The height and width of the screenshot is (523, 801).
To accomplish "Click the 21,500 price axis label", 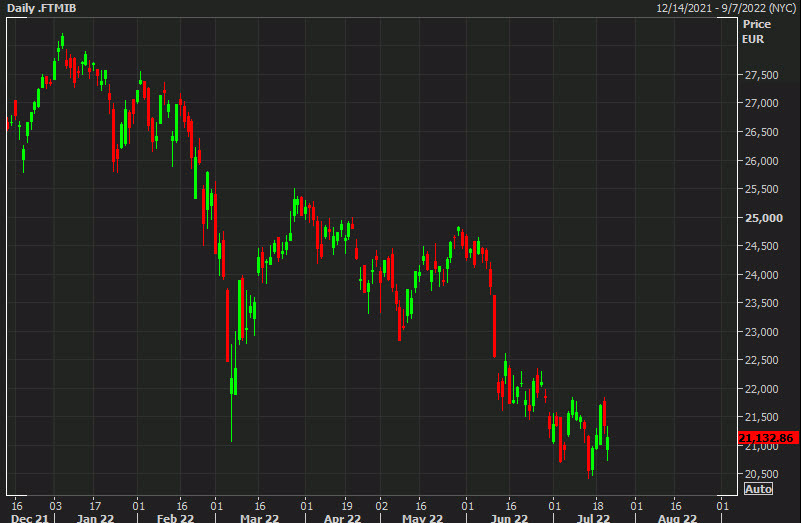I will 761,417.
